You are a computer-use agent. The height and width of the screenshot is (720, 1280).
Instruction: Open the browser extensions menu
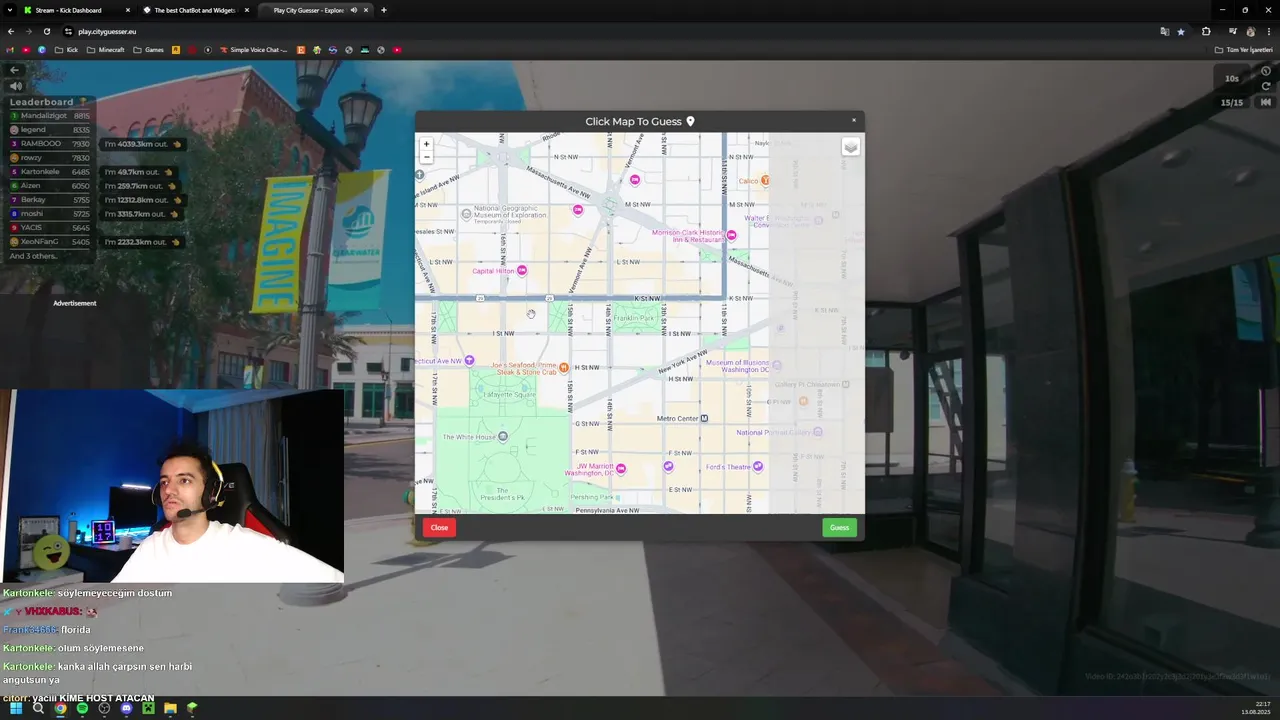tap(1206, 31)
